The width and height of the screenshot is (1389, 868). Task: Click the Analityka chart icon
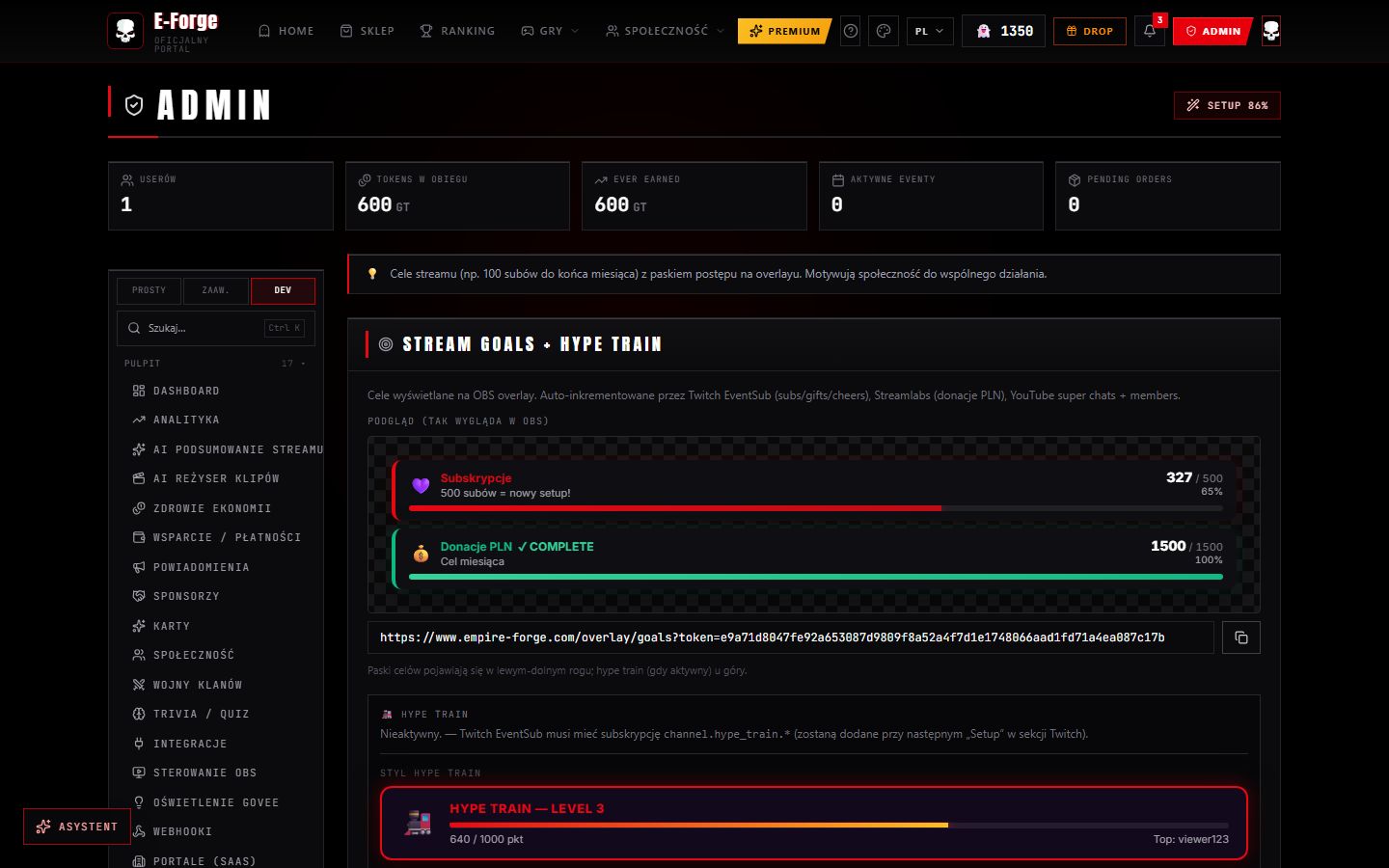pos(139,420)
